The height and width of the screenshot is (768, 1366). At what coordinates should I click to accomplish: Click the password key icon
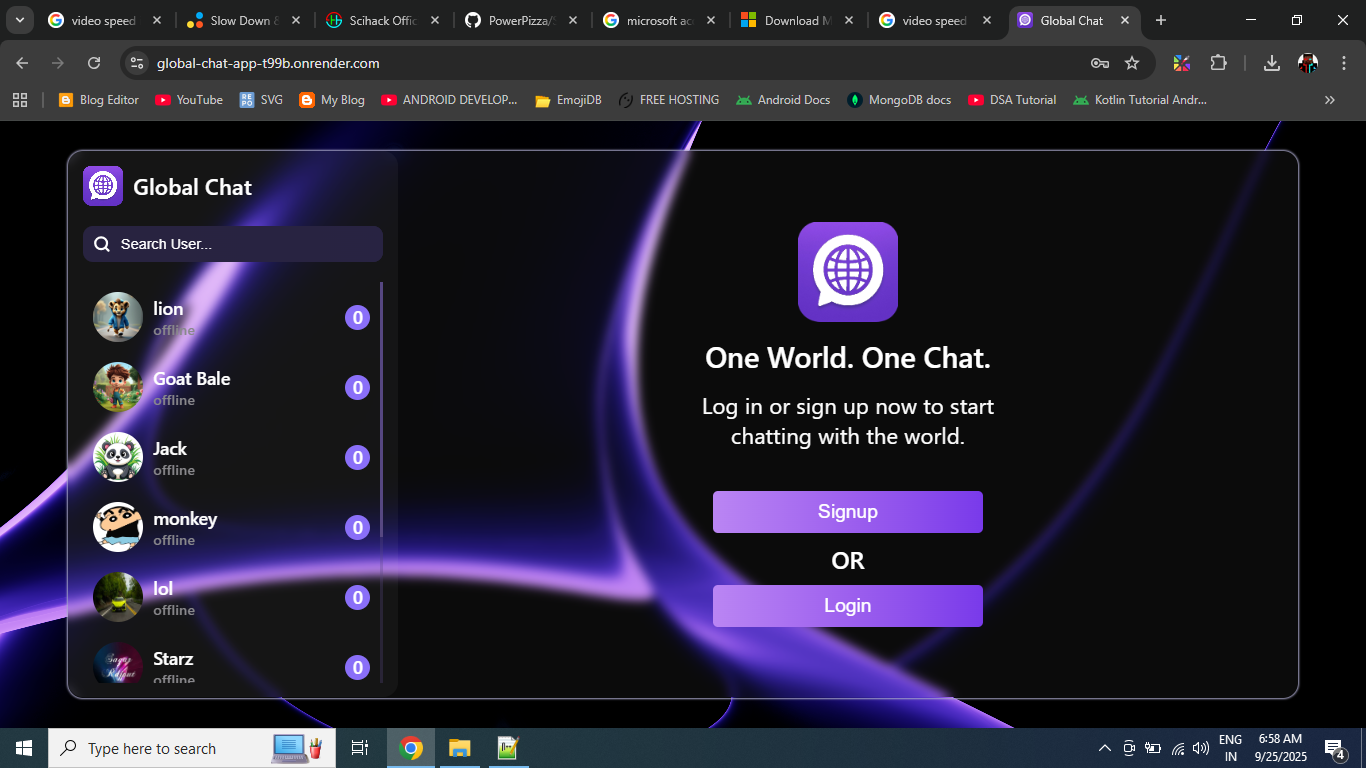tap(1098, 62)
